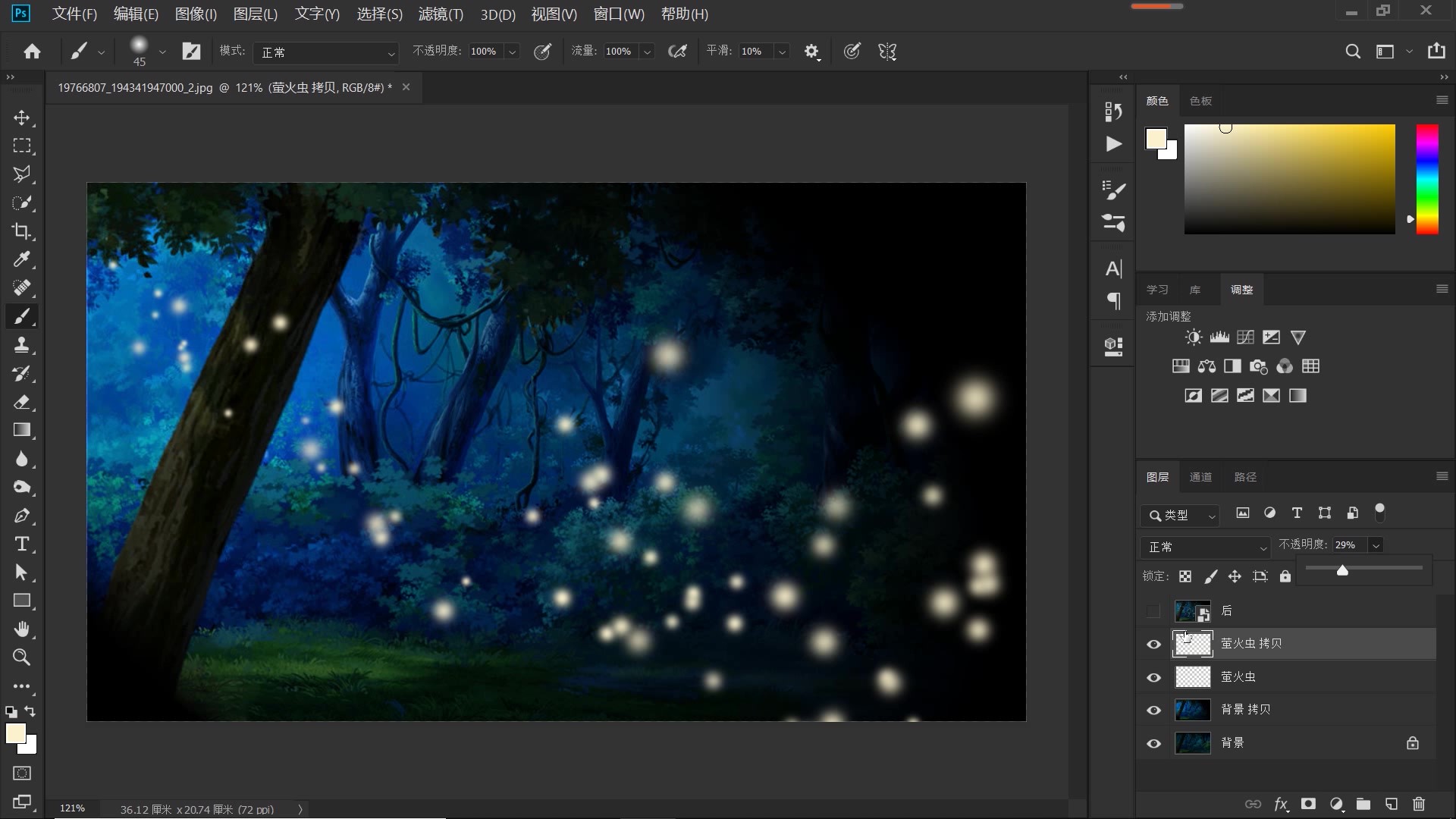Hide the 萤火虫 layer
This screenshot has width=1456, height=819.
[x=1153, y=677]
